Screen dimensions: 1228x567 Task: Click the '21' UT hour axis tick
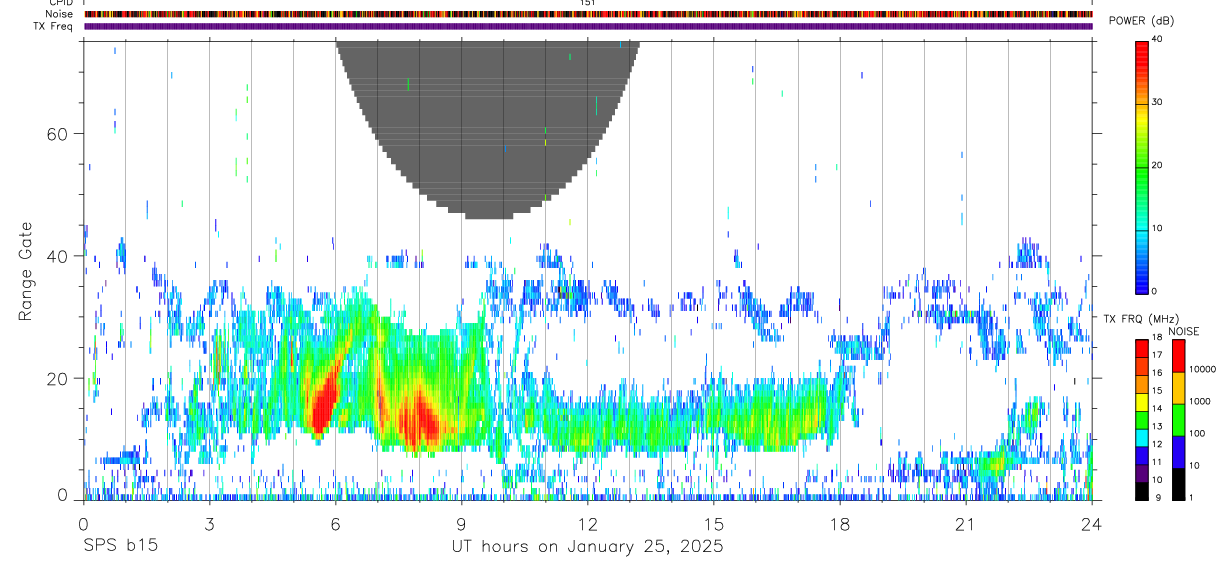tap(966, 524)
